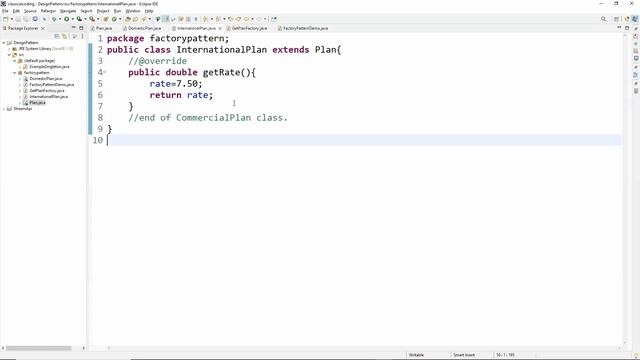Viewport: 640px width, 360px height.
Task: Collapse the DesignPattern project node
Action: (x=4, y=42)
